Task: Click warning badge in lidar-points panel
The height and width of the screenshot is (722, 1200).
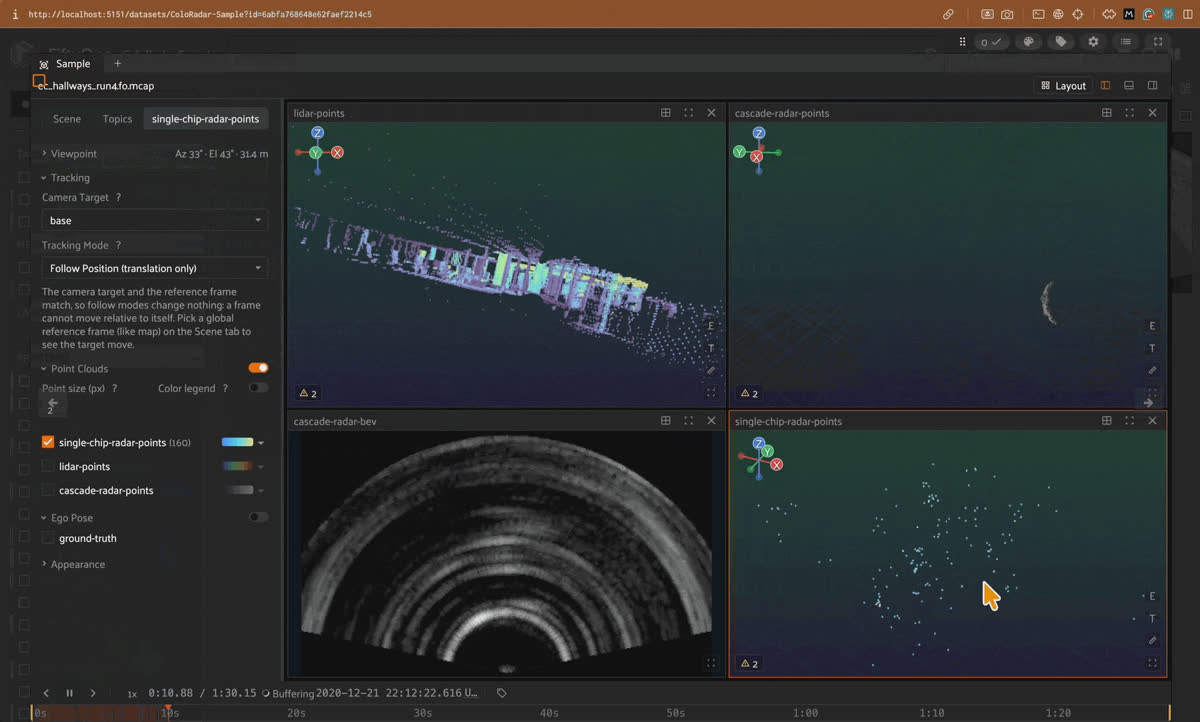Action: click(308, 394)
